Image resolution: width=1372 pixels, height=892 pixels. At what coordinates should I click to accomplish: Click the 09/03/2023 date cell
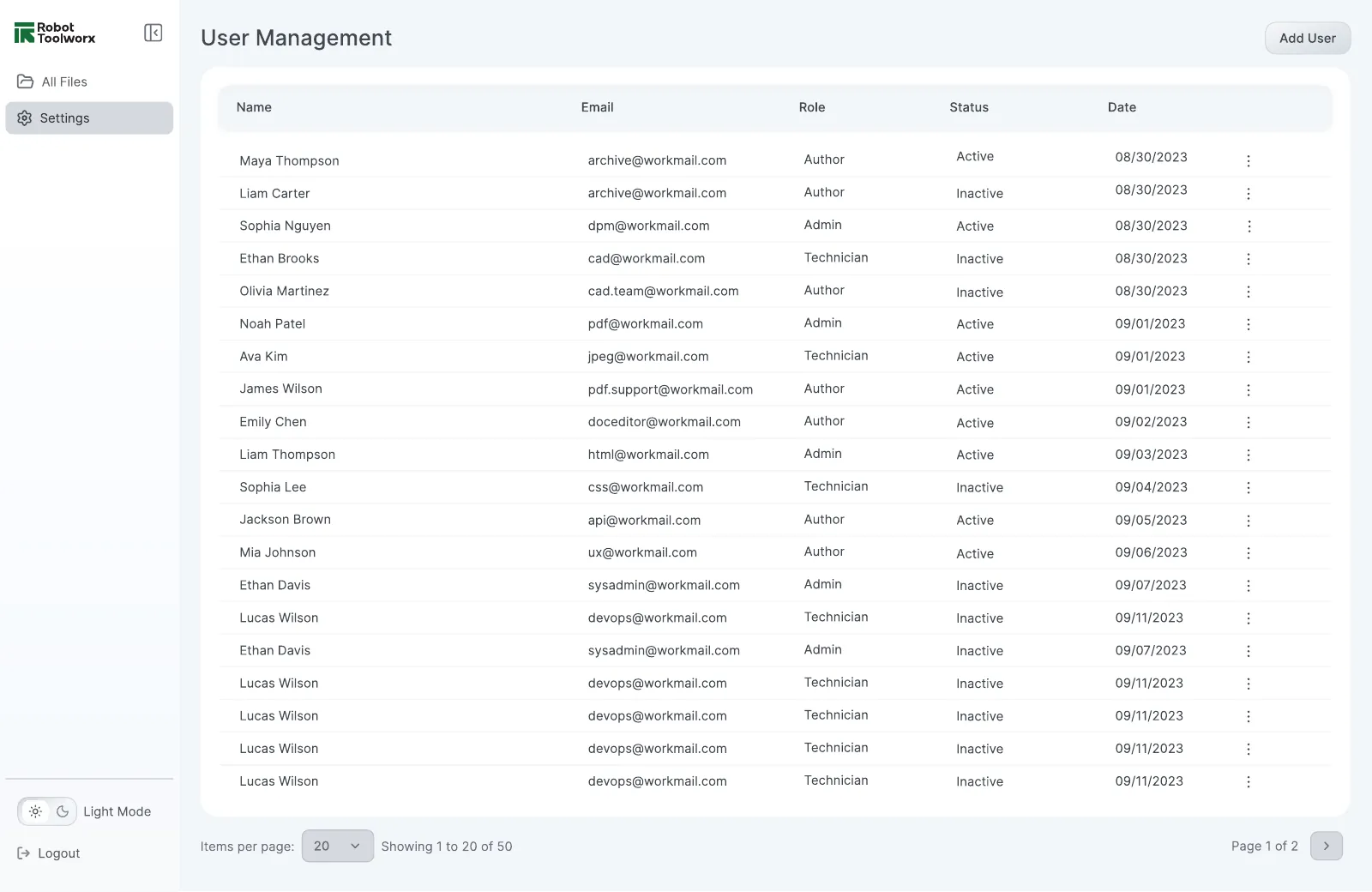coord(1151,455)
